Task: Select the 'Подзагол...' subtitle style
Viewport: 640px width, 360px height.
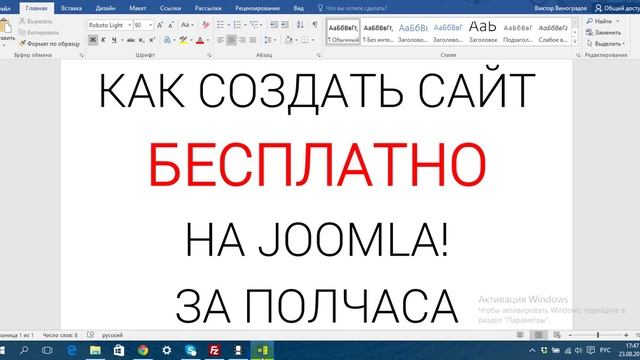Action: (x=518, y=32)
